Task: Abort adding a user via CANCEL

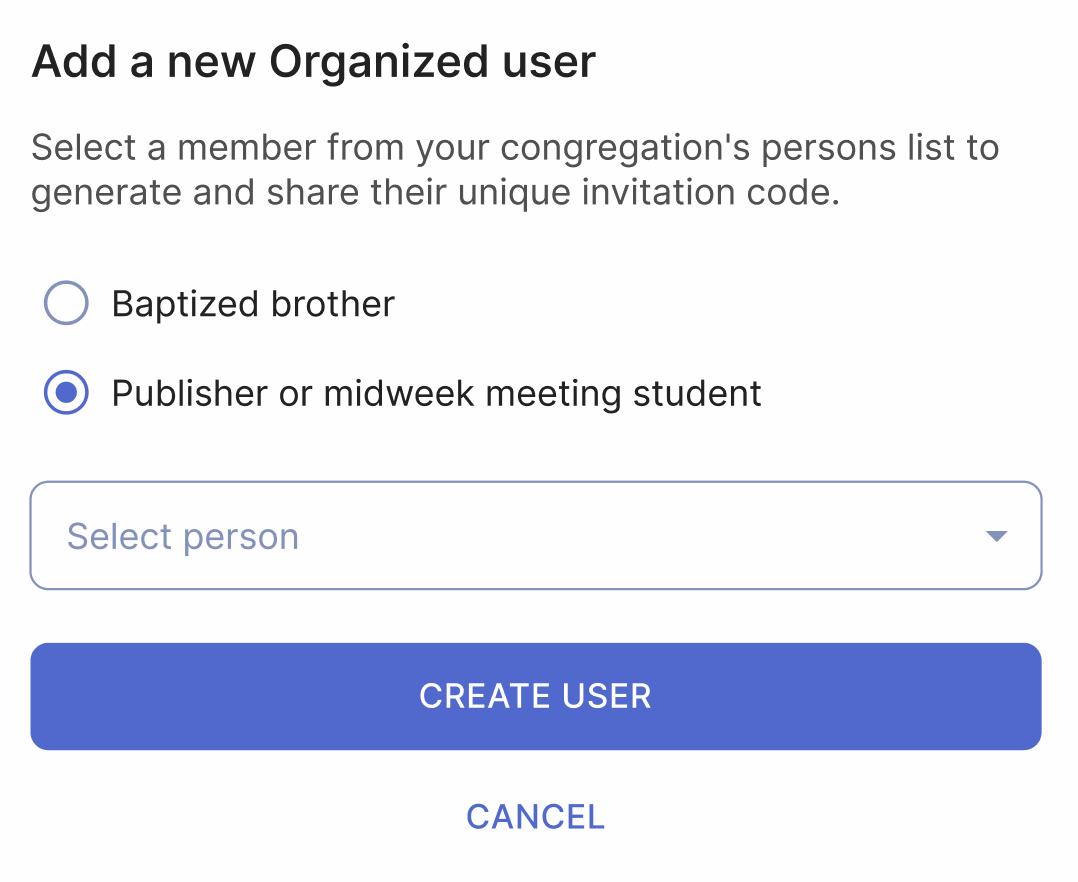Action: coord(536,816)
